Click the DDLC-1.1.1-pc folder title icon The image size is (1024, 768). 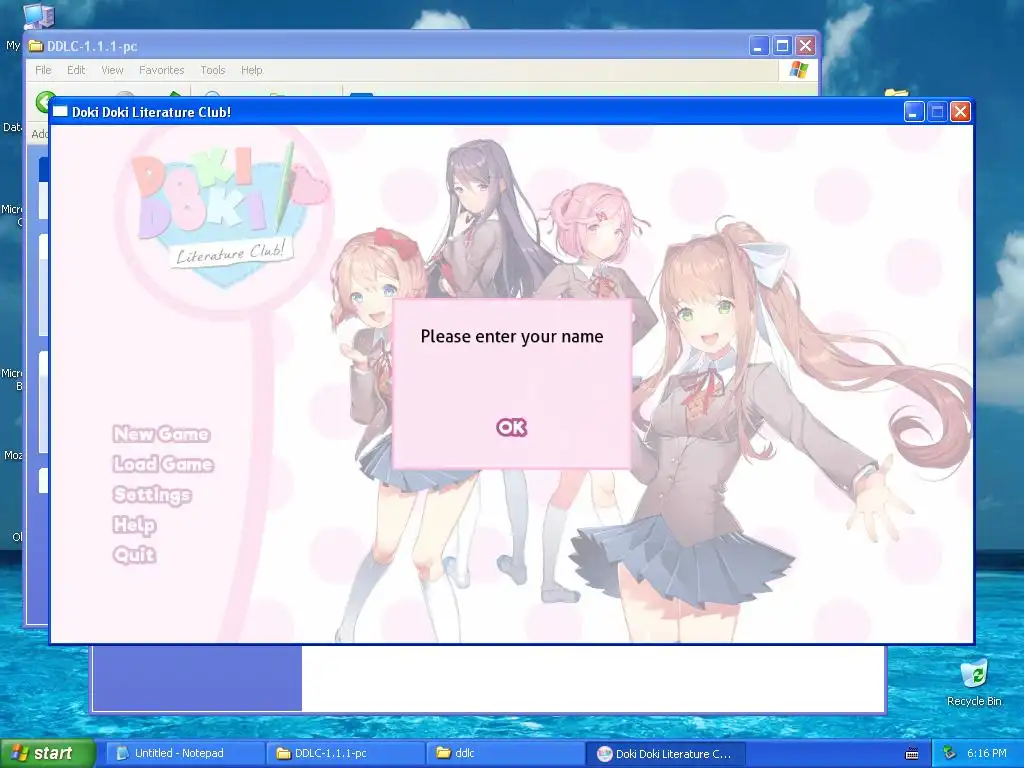pyautogui.click(x=35, y=46)
